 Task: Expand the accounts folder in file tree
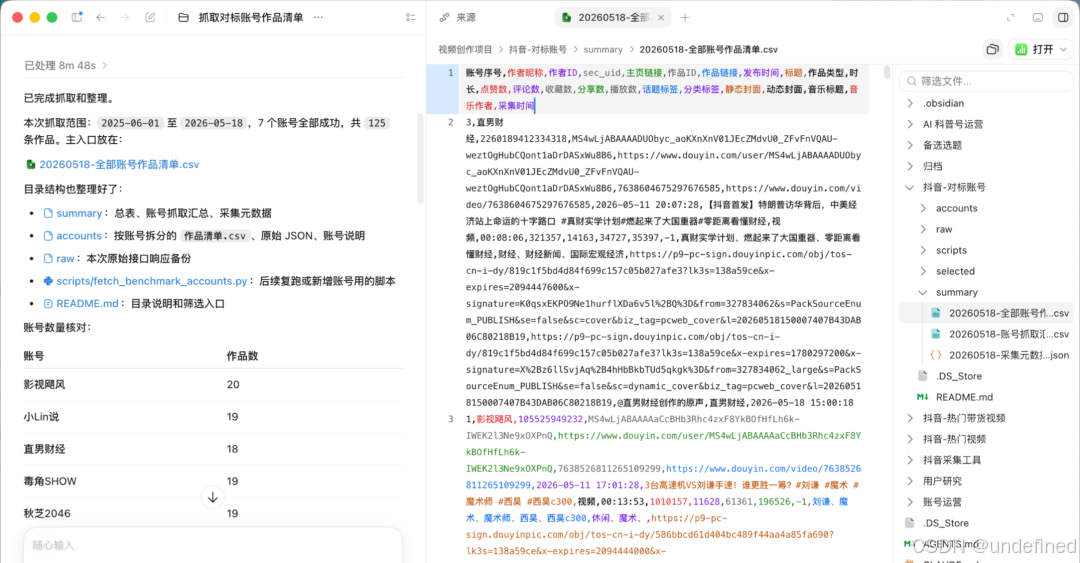923,208
